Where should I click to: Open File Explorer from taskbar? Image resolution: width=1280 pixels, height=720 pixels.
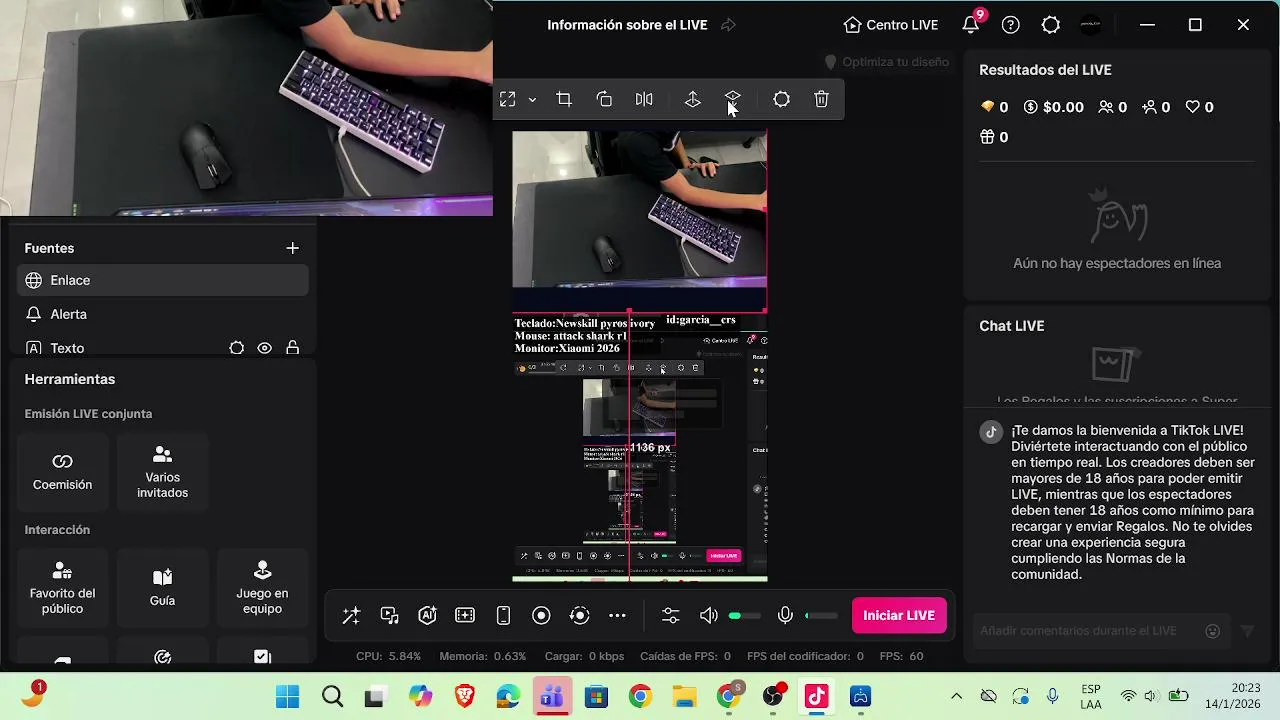[684, 696]
